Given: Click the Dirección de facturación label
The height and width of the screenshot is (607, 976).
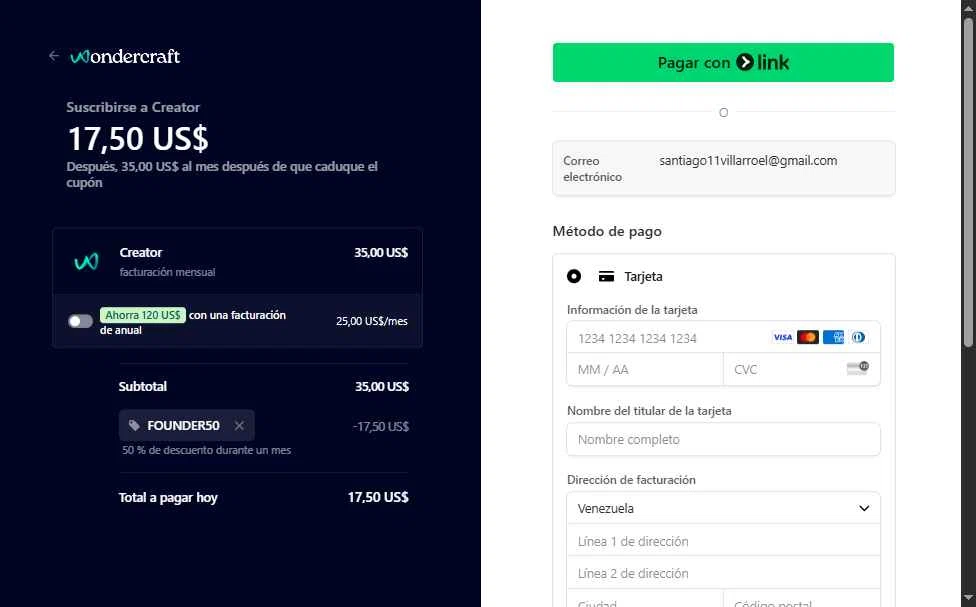Looking at the screenshot, I should click(631, 480).
